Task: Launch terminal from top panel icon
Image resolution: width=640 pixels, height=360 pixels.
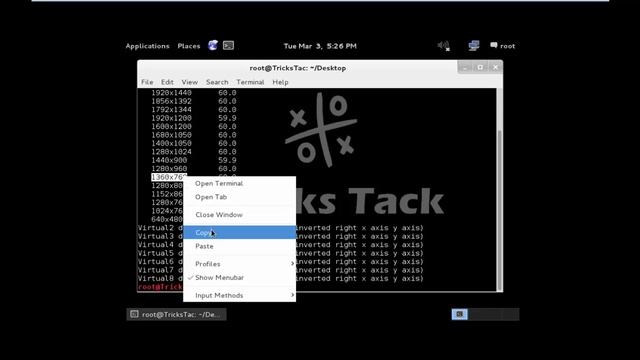Action: point(229,45)
